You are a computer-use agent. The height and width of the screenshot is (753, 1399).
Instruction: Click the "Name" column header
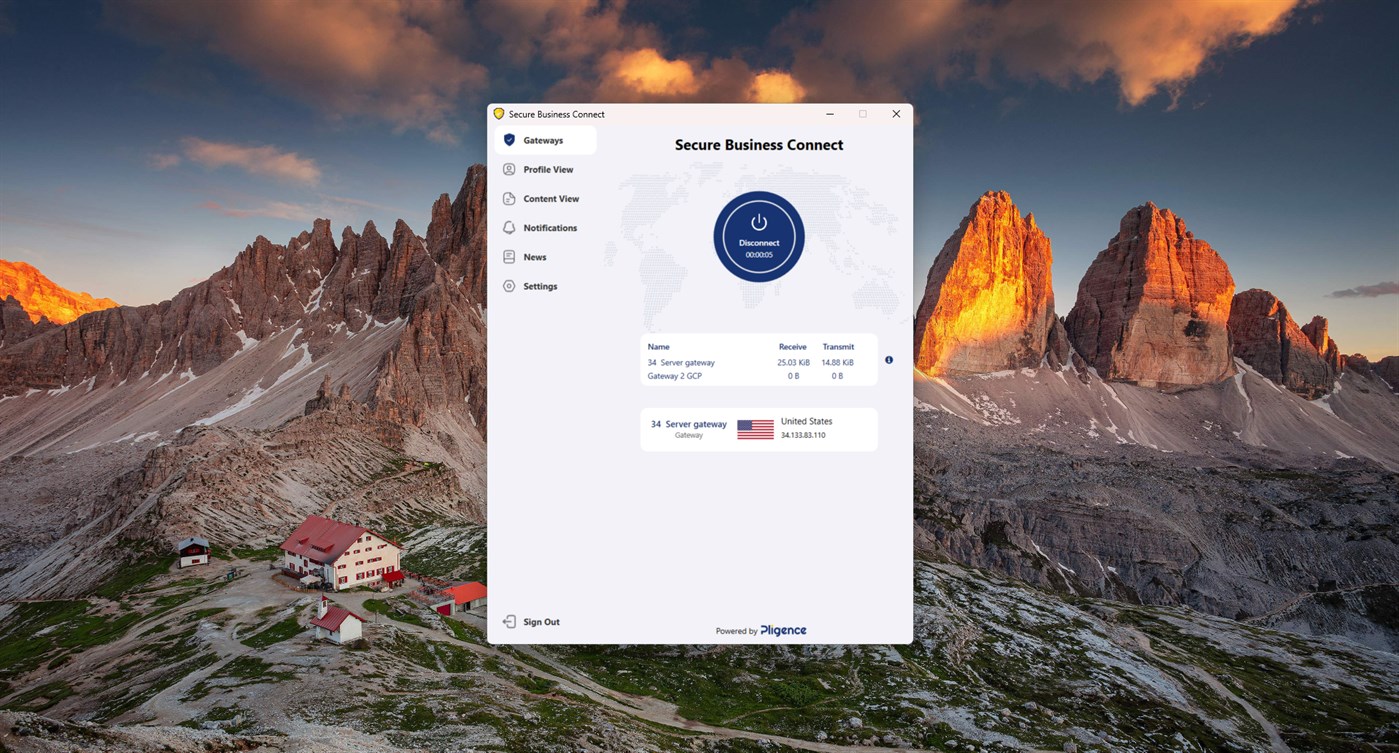pyautogui.click(x=658, y=347)
